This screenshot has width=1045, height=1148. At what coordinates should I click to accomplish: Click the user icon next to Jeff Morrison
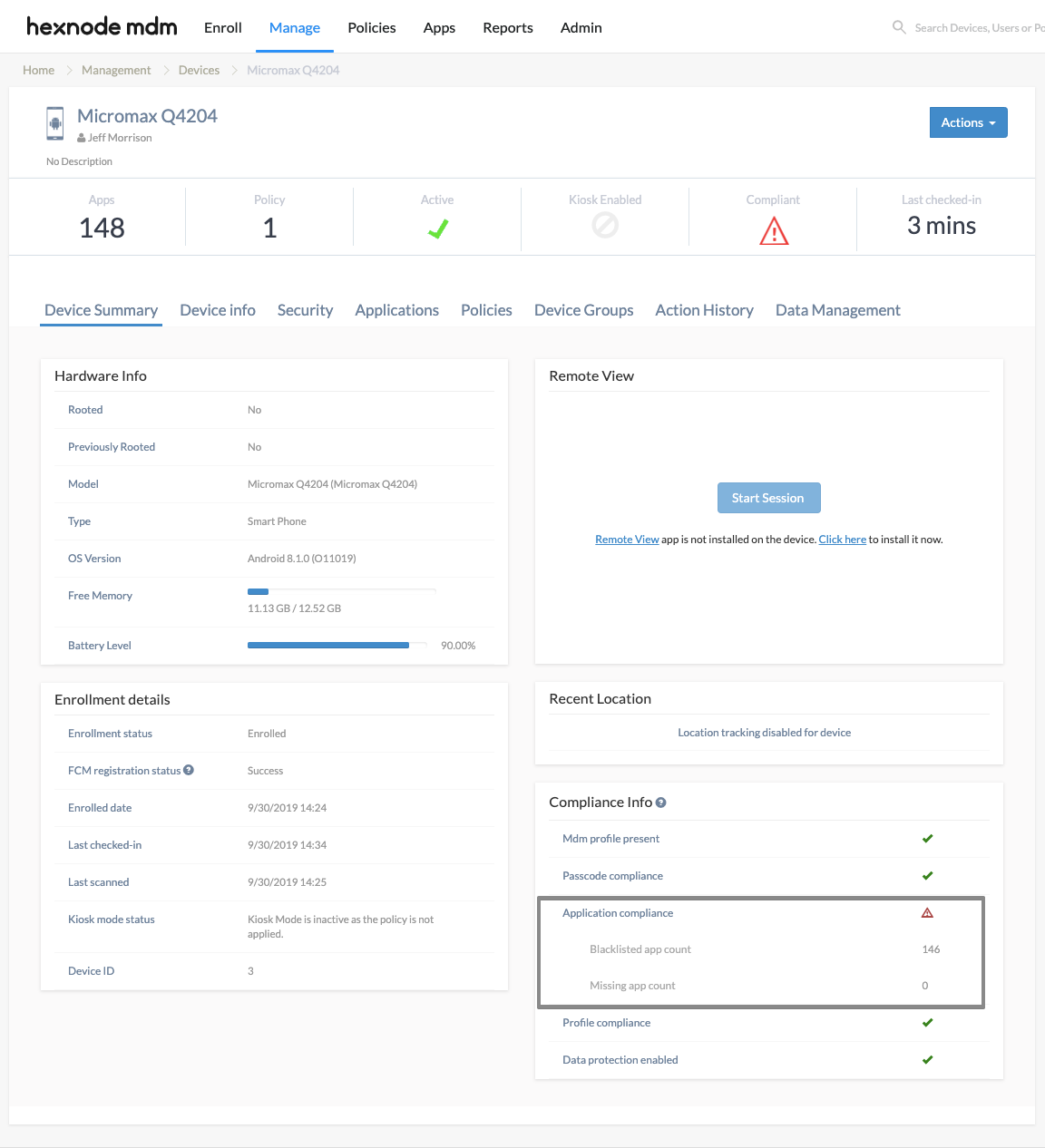pos(82,138)
